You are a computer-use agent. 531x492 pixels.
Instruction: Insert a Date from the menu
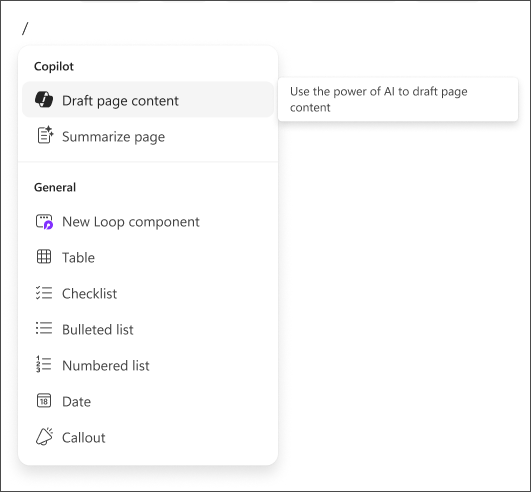[x=148, y=401]
